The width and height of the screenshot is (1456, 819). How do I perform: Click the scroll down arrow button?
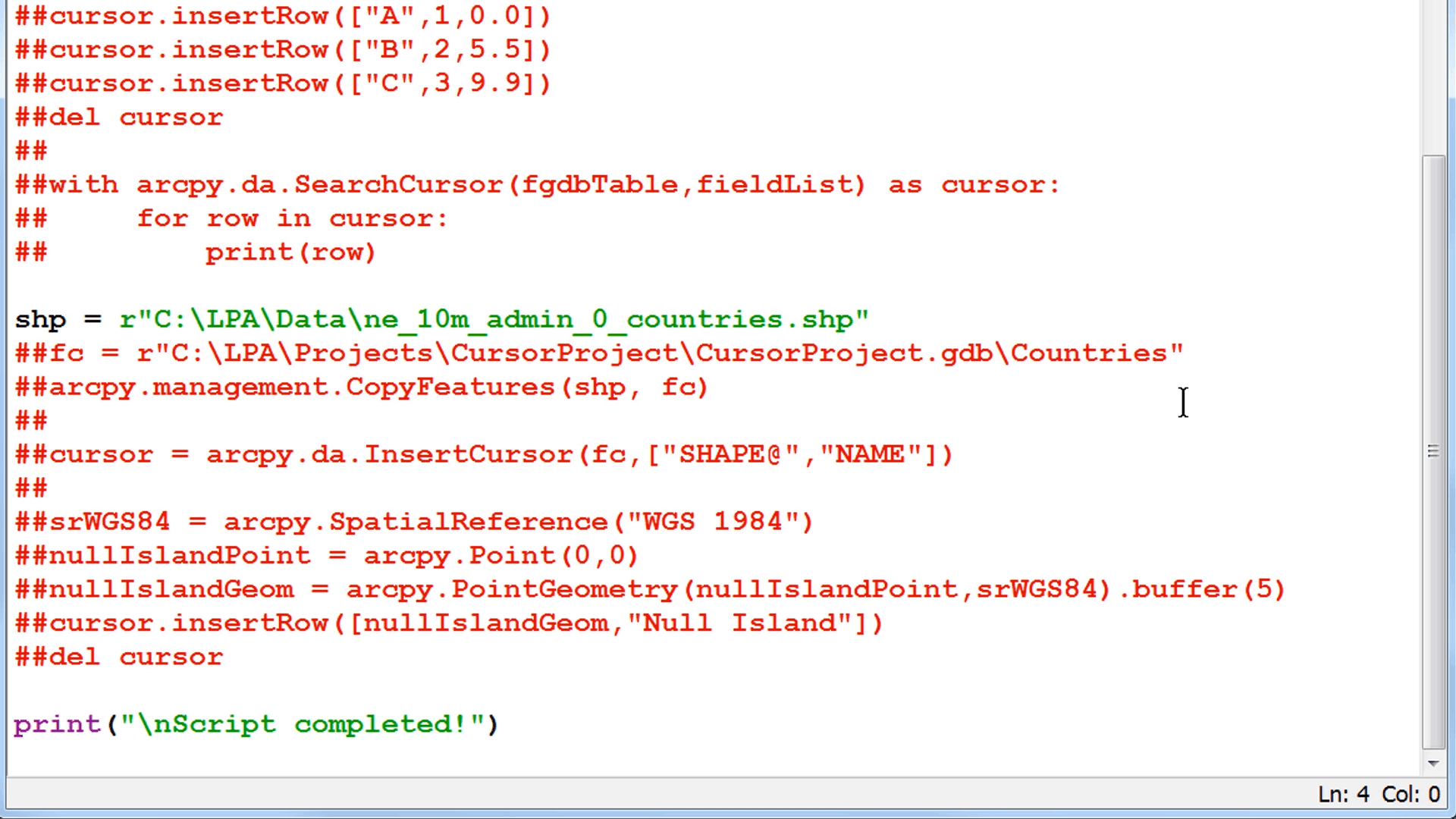[1433, 764]
